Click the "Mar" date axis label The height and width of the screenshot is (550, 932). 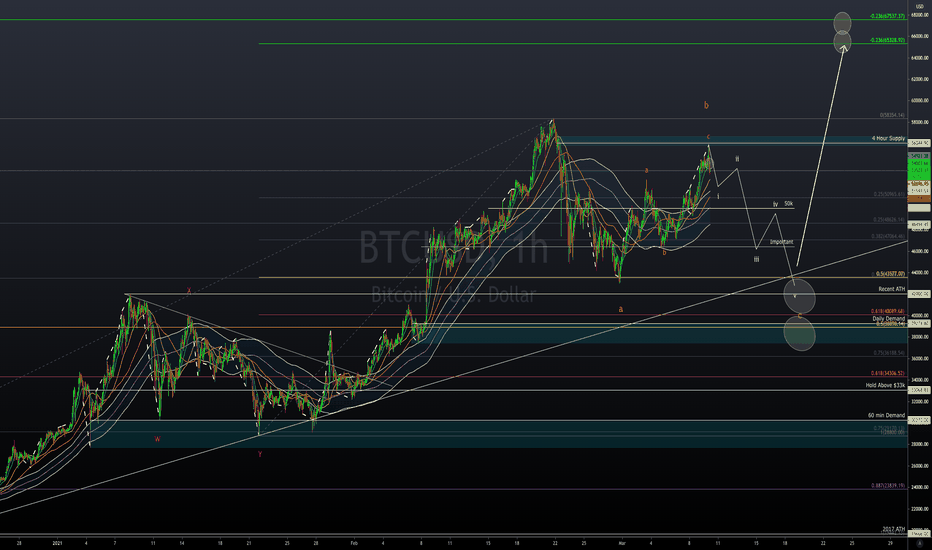622,543
